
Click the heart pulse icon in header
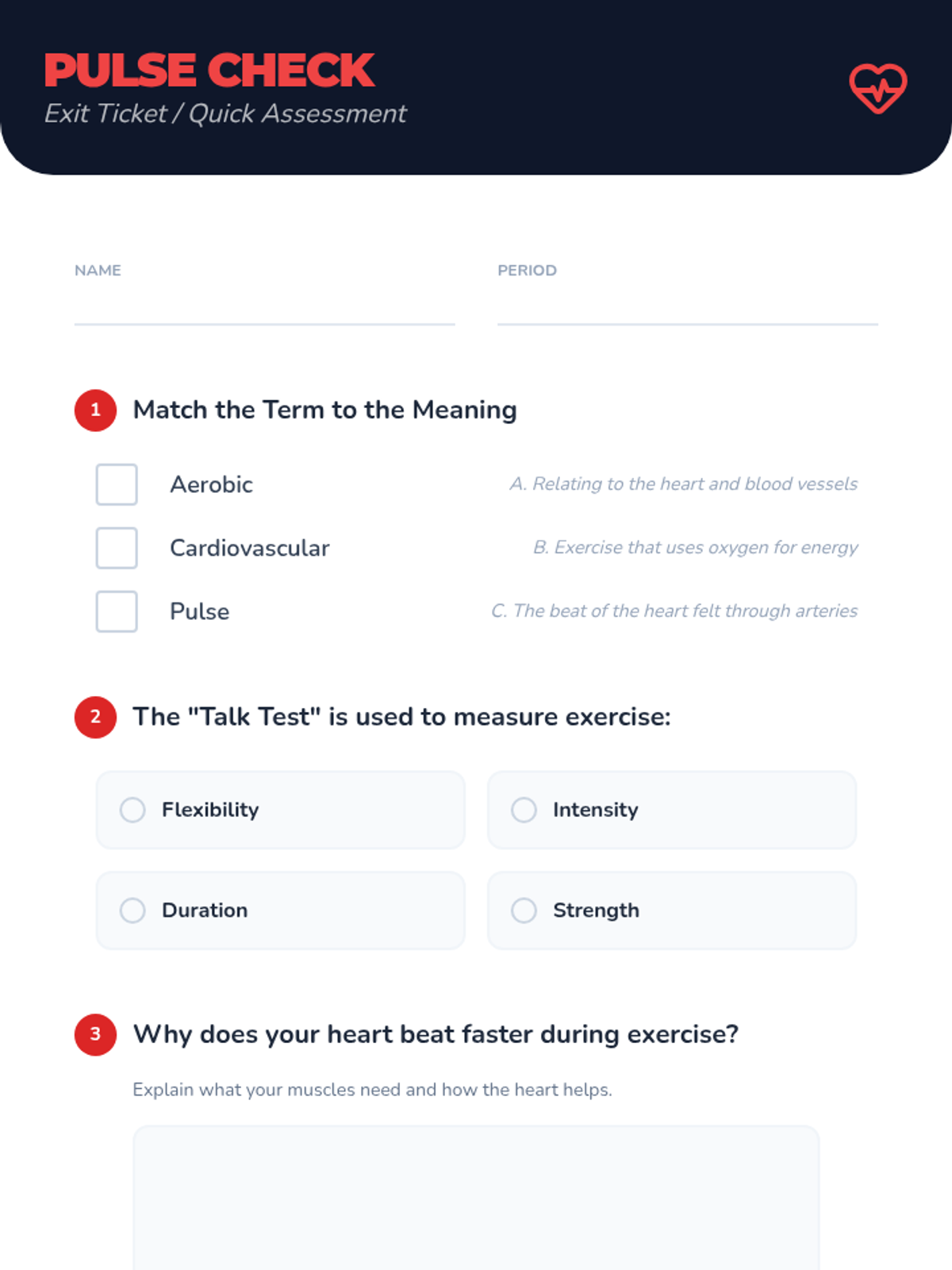[x=878, y=88]
